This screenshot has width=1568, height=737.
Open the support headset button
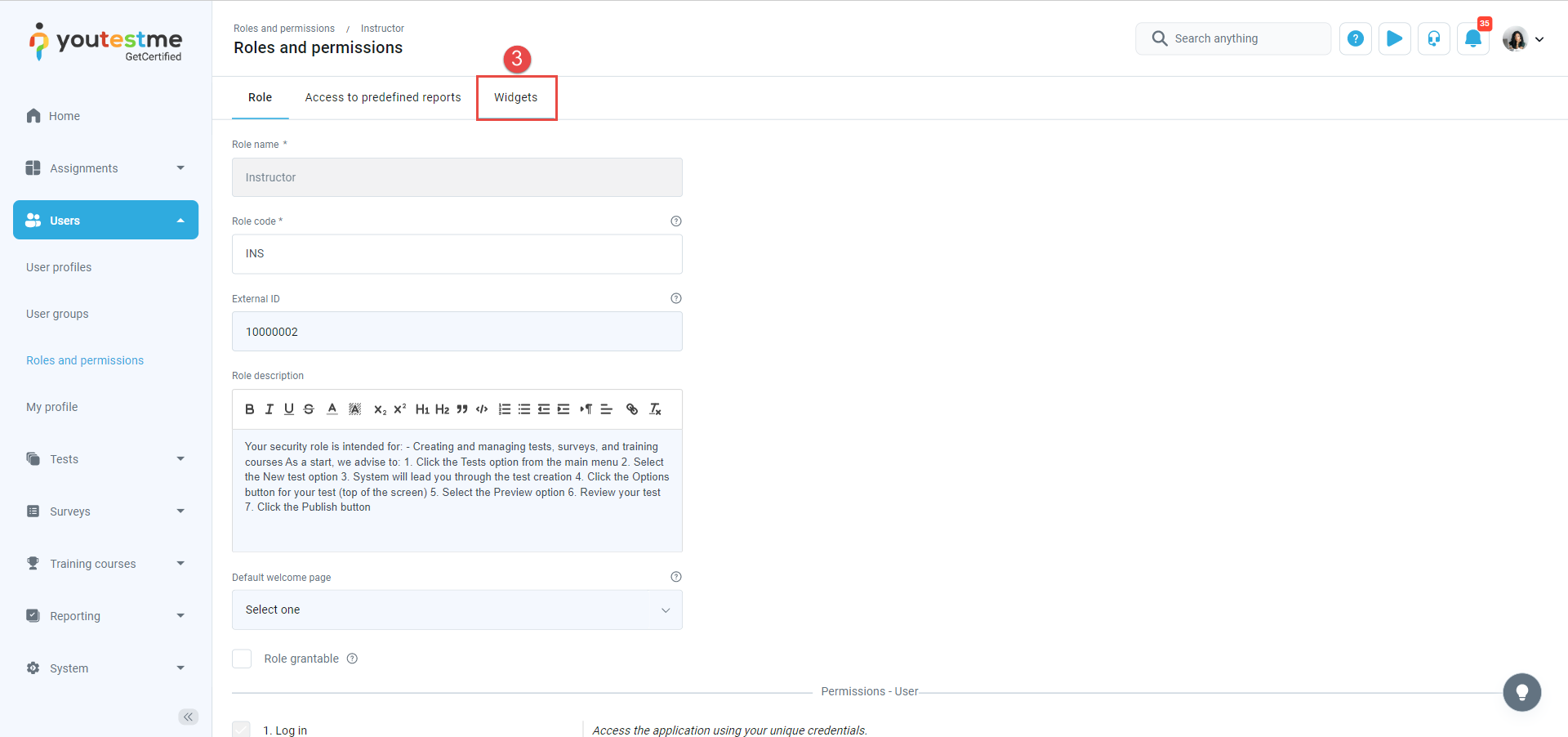pyautogui.click(x=1434, y=38)
